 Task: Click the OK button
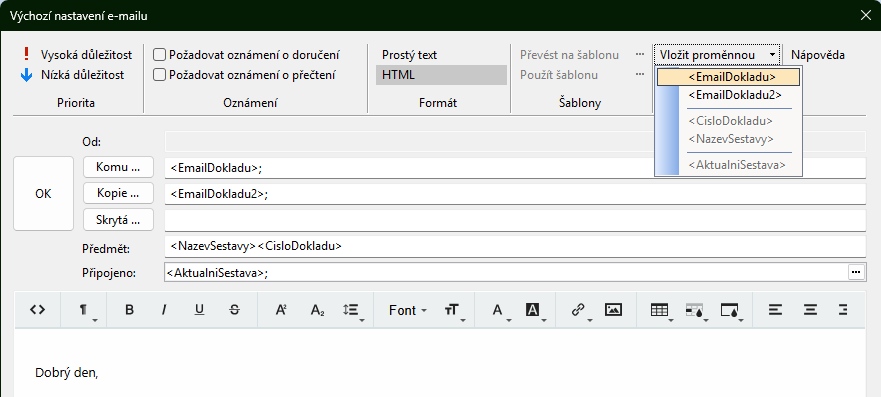pos(43,193)
